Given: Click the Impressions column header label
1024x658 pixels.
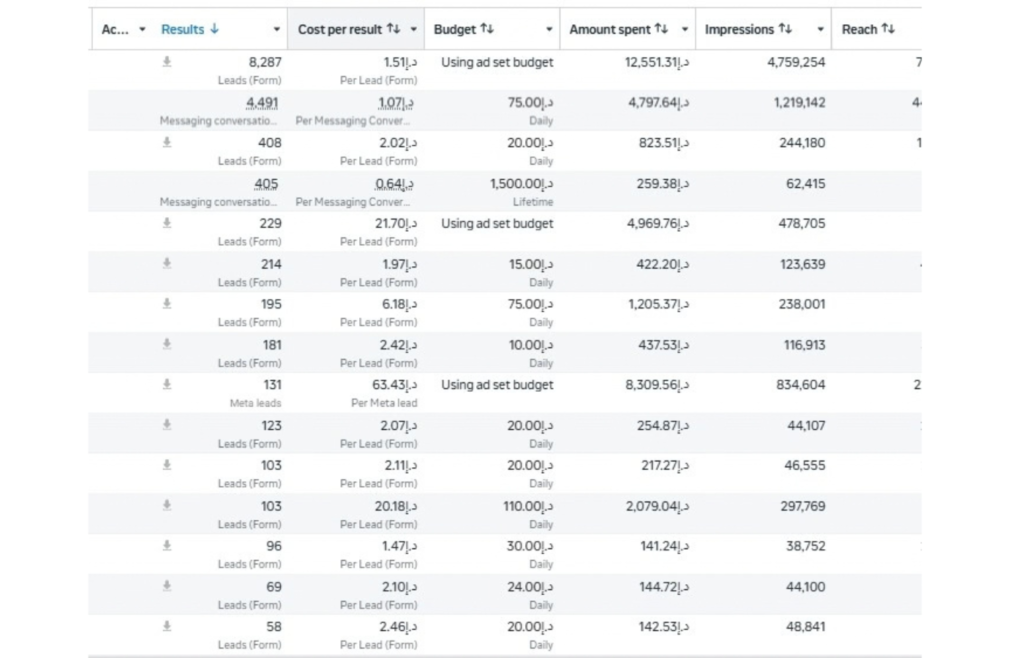Looking at the screenshot, I should pyautogui.click(x=739, y=29).
